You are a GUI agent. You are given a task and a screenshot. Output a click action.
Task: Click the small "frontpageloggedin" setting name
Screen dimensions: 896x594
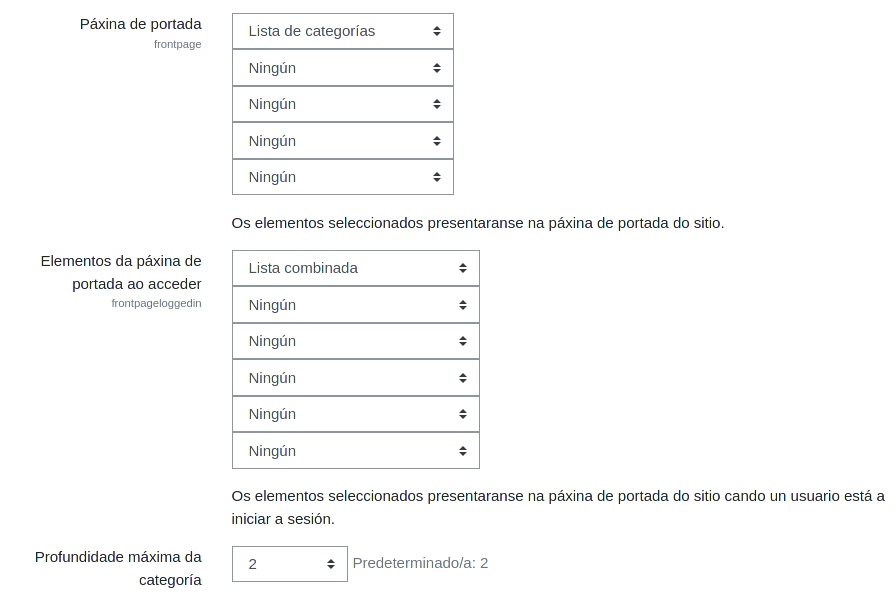pyautogui.click(x=156, y=303)
